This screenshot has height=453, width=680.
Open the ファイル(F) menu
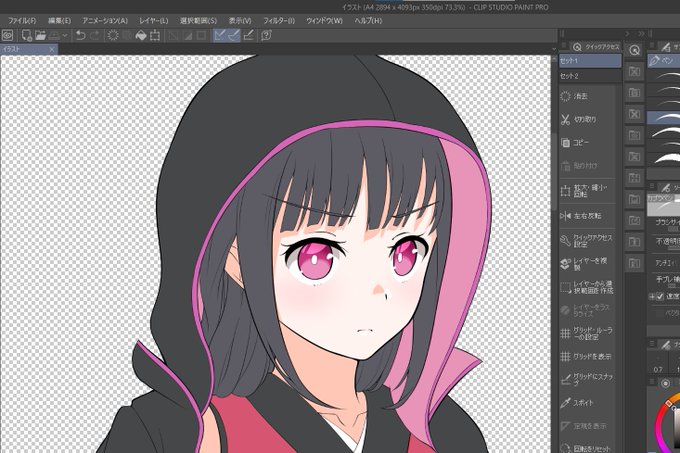pyautogui.click(x=22, y=20)
